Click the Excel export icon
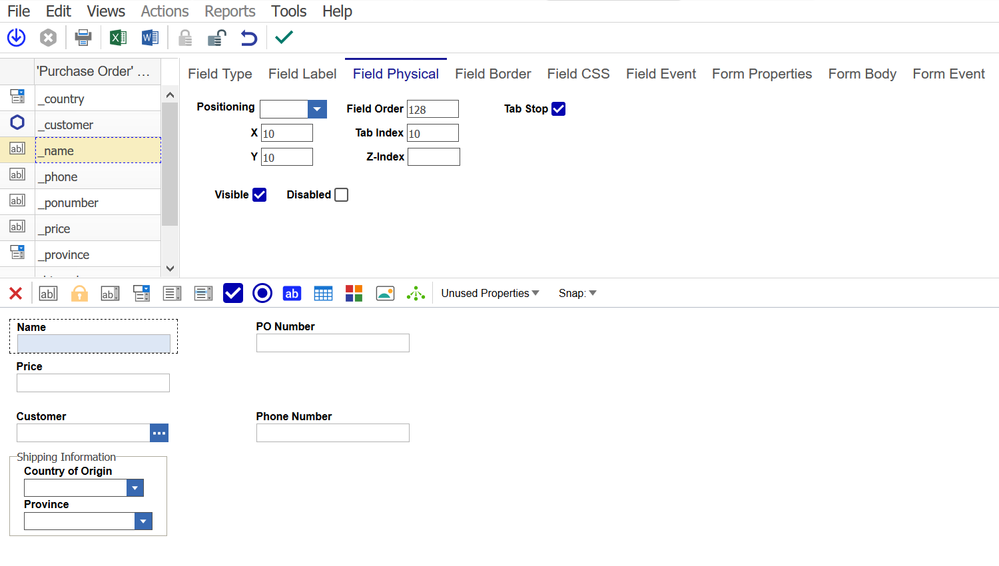 118,38
